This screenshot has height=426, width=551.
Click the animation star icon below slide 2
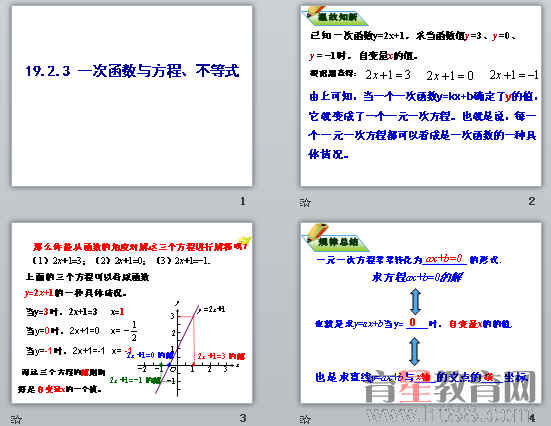[305, 202]
